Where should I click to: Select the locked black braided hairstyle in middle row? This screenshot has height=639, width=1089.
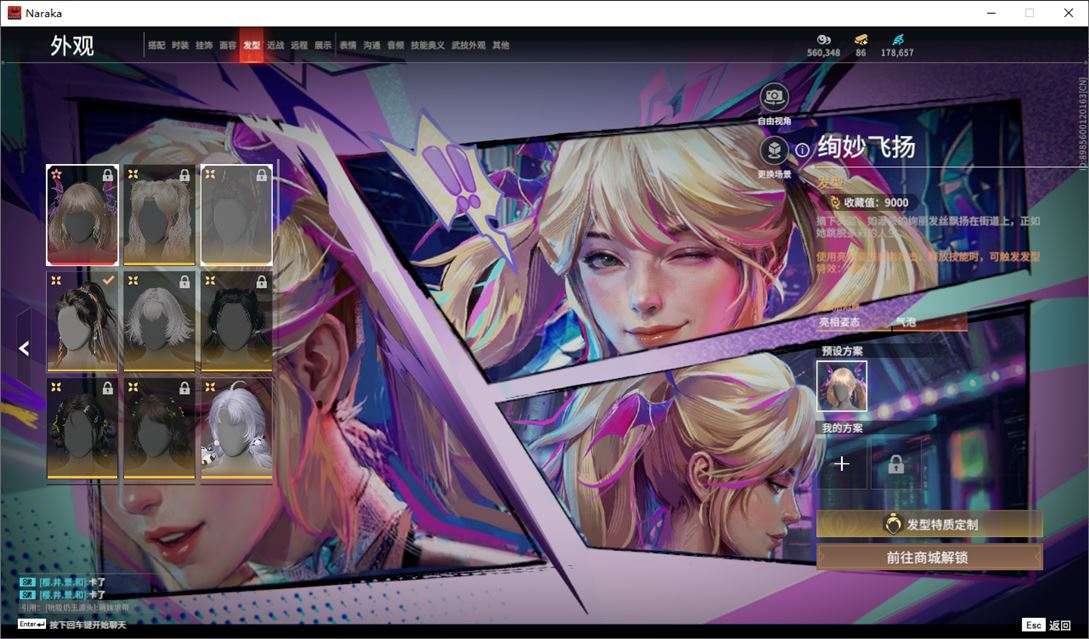[x=236, y=321]
